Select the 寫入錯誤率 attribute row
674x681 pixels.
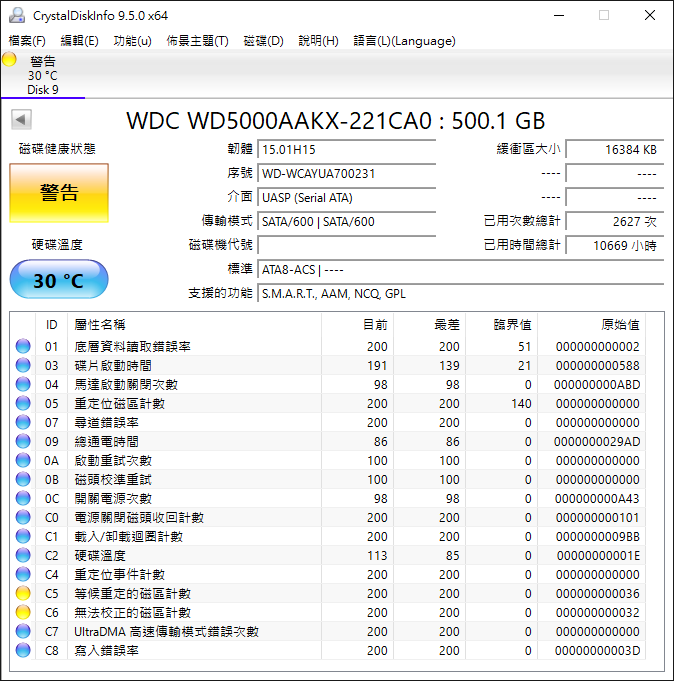pyautogui.click(x=328, y=650)
